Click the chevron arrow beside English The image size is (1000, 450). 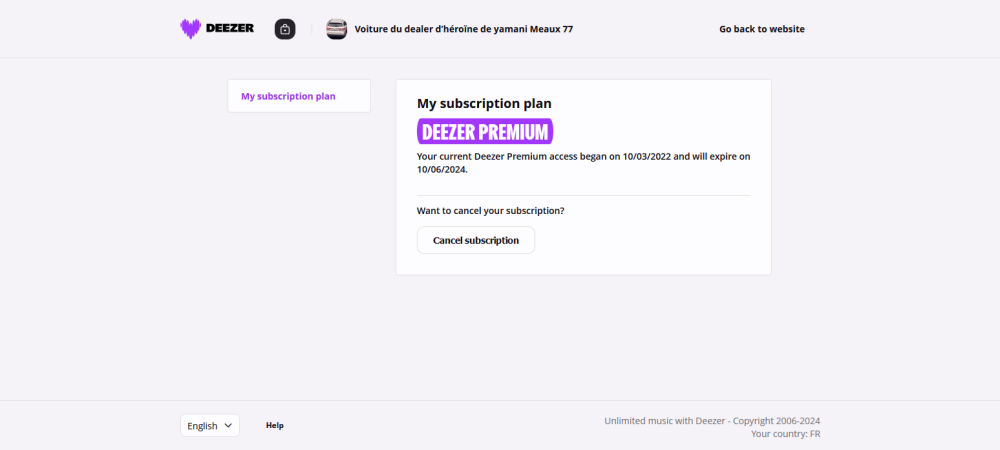pyautogui.click(x=228, y=426)
